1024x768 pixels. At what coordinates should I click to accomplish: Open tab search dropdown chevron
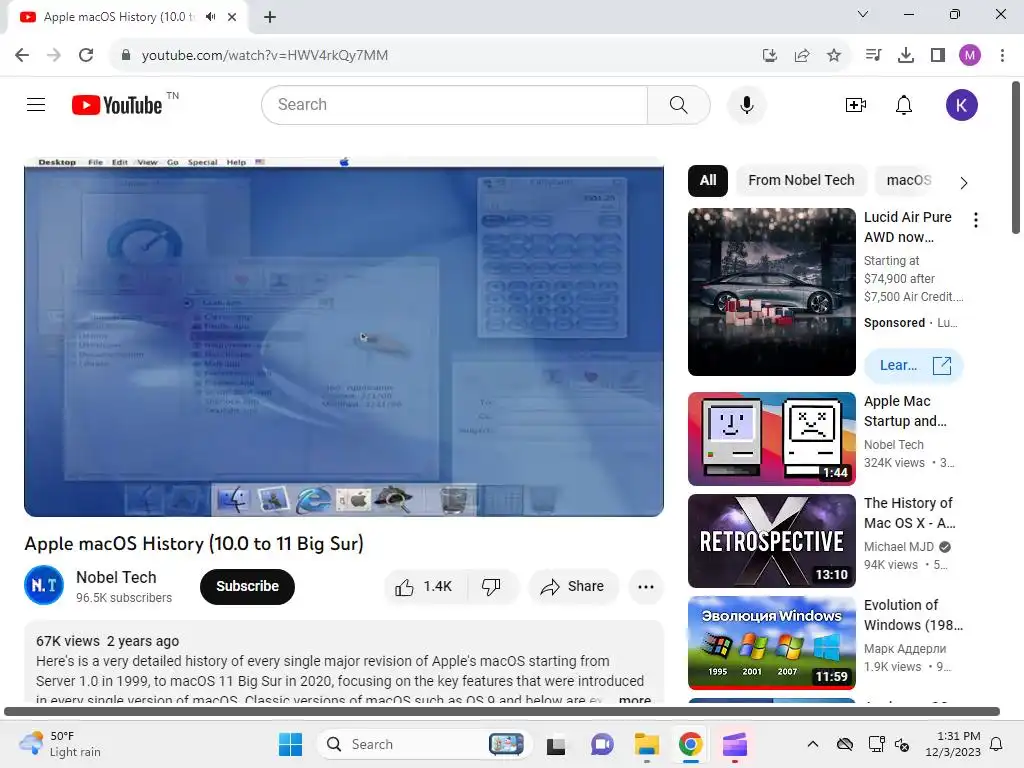pos(863,14)
